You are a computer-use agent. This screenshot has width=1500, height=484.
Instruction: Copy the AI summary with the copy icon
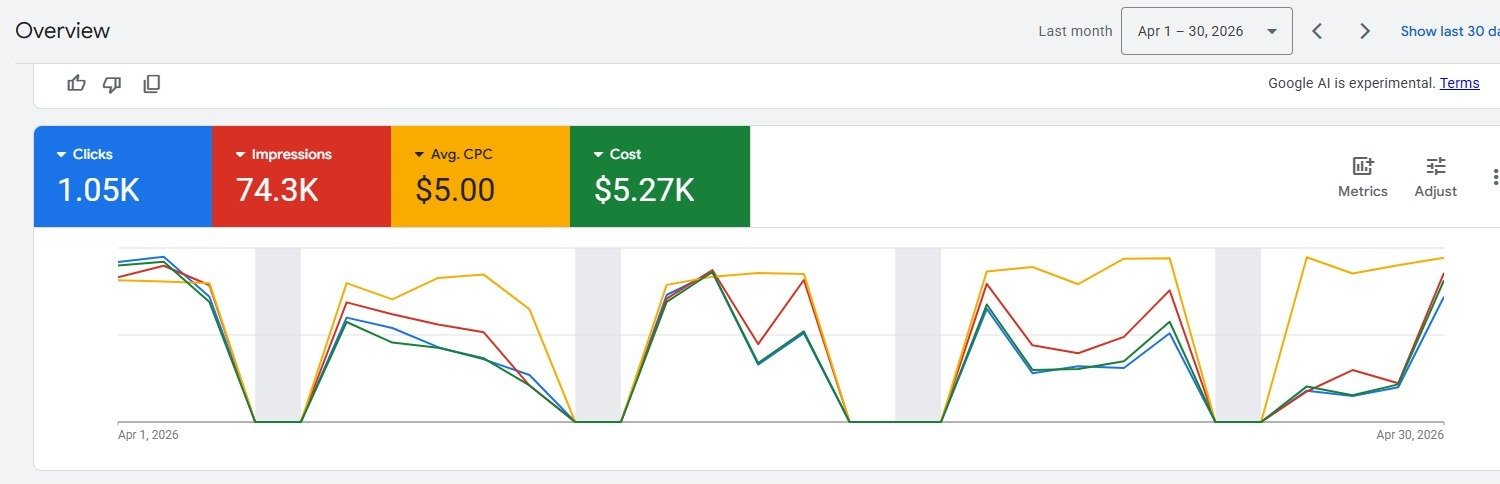point(151,84)
